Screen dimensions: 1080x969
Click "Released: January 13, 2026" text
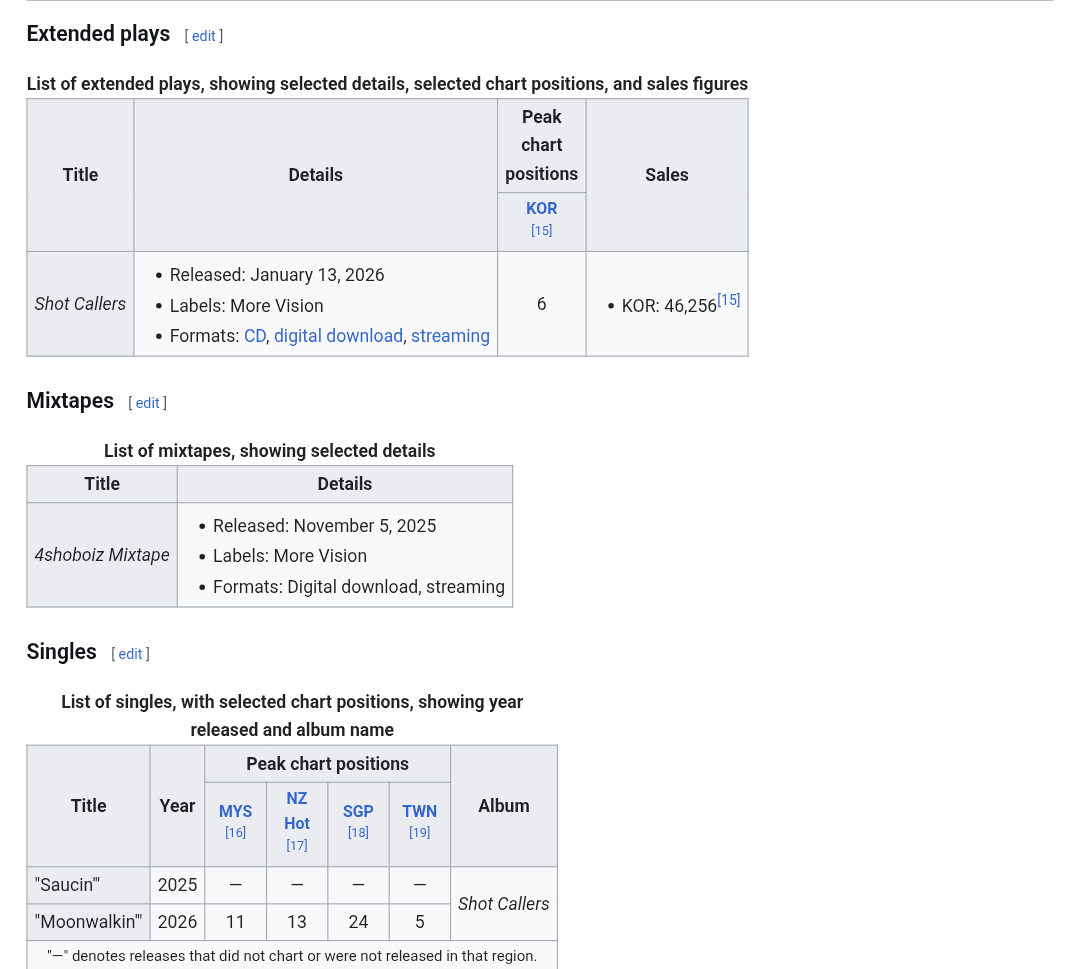pyautogui.click(x=277, y=275)
